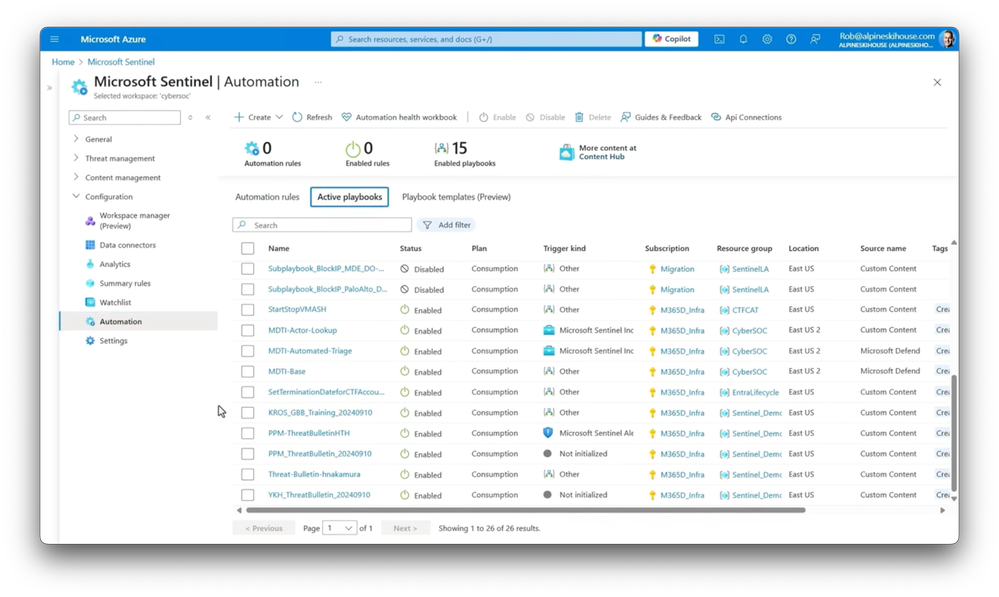Open the Create dropdown
Viewport: 999px width, 597px height.
point(258,117)
